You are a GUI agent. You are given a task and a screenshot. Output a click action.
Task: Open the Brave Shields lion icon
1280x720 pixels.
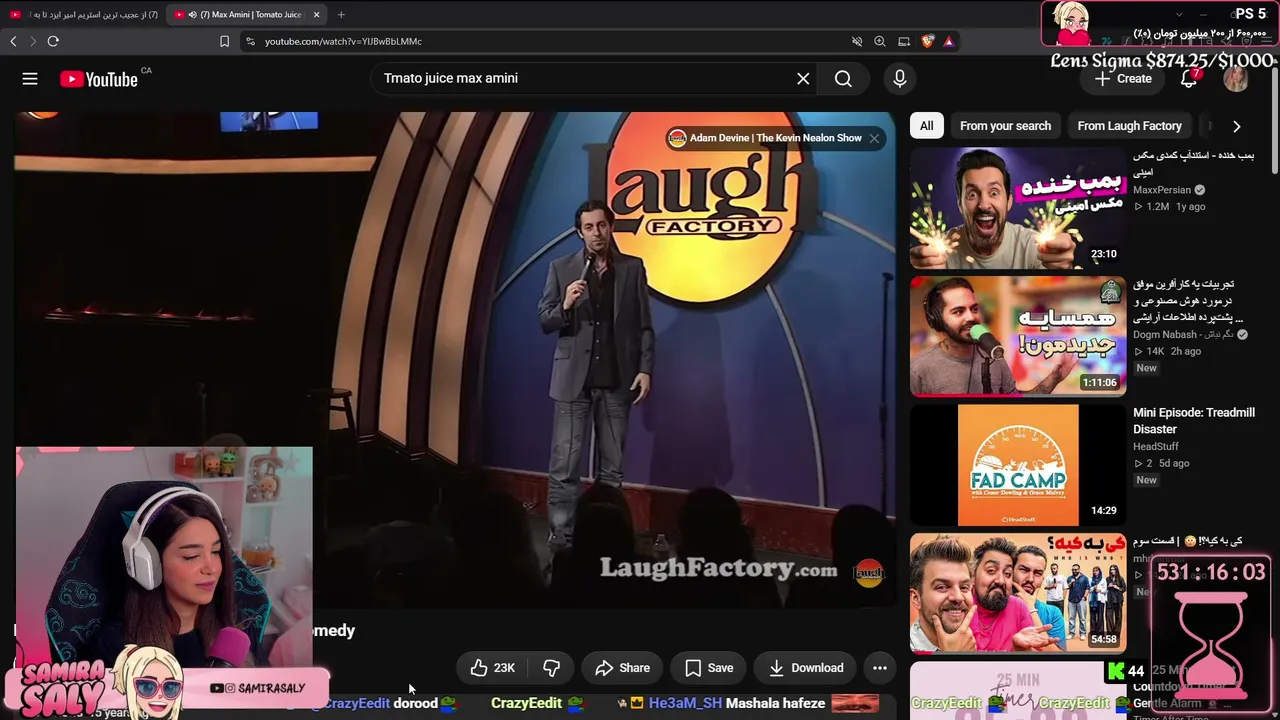[x=928, y=41]
